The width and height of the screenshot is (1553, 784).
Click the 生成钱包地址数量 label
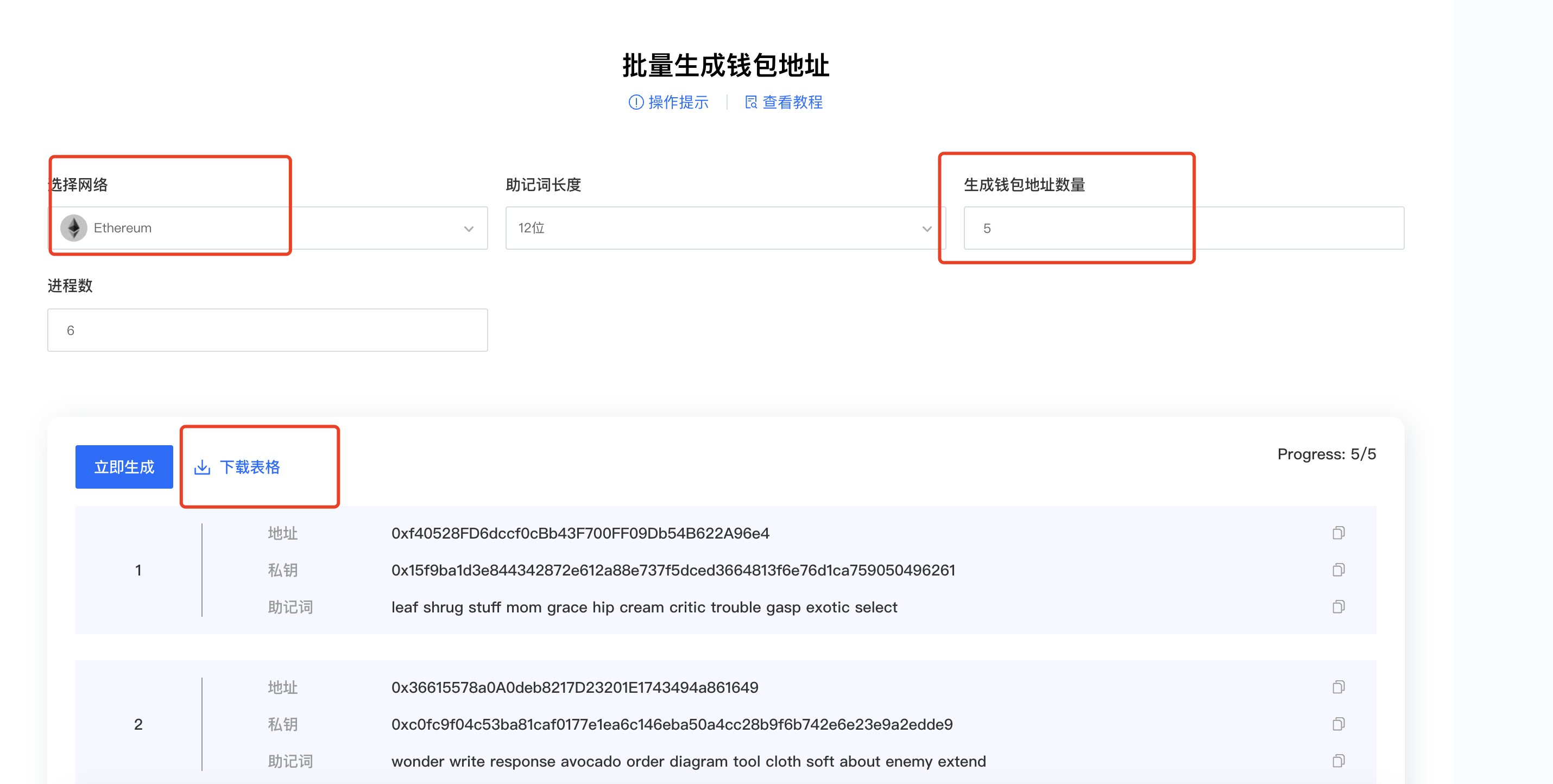[1024, 185]
